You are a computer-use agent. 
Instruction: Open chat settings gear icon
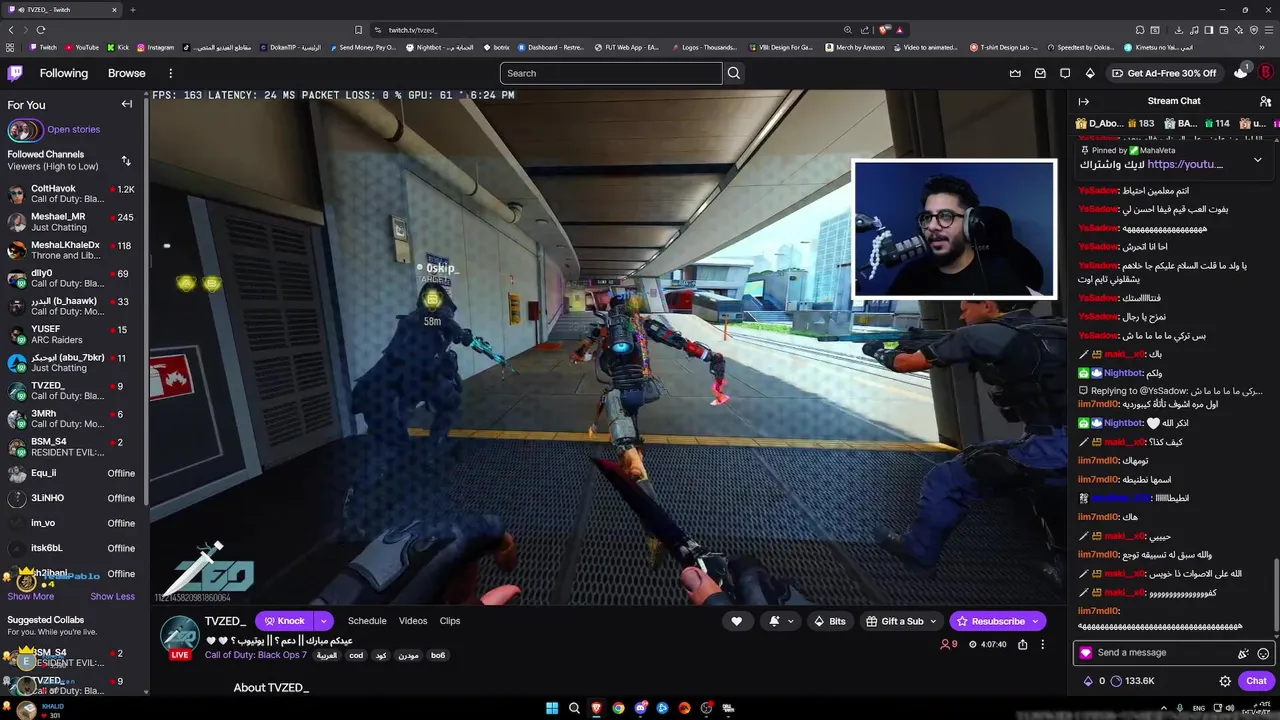(1225, 681)
